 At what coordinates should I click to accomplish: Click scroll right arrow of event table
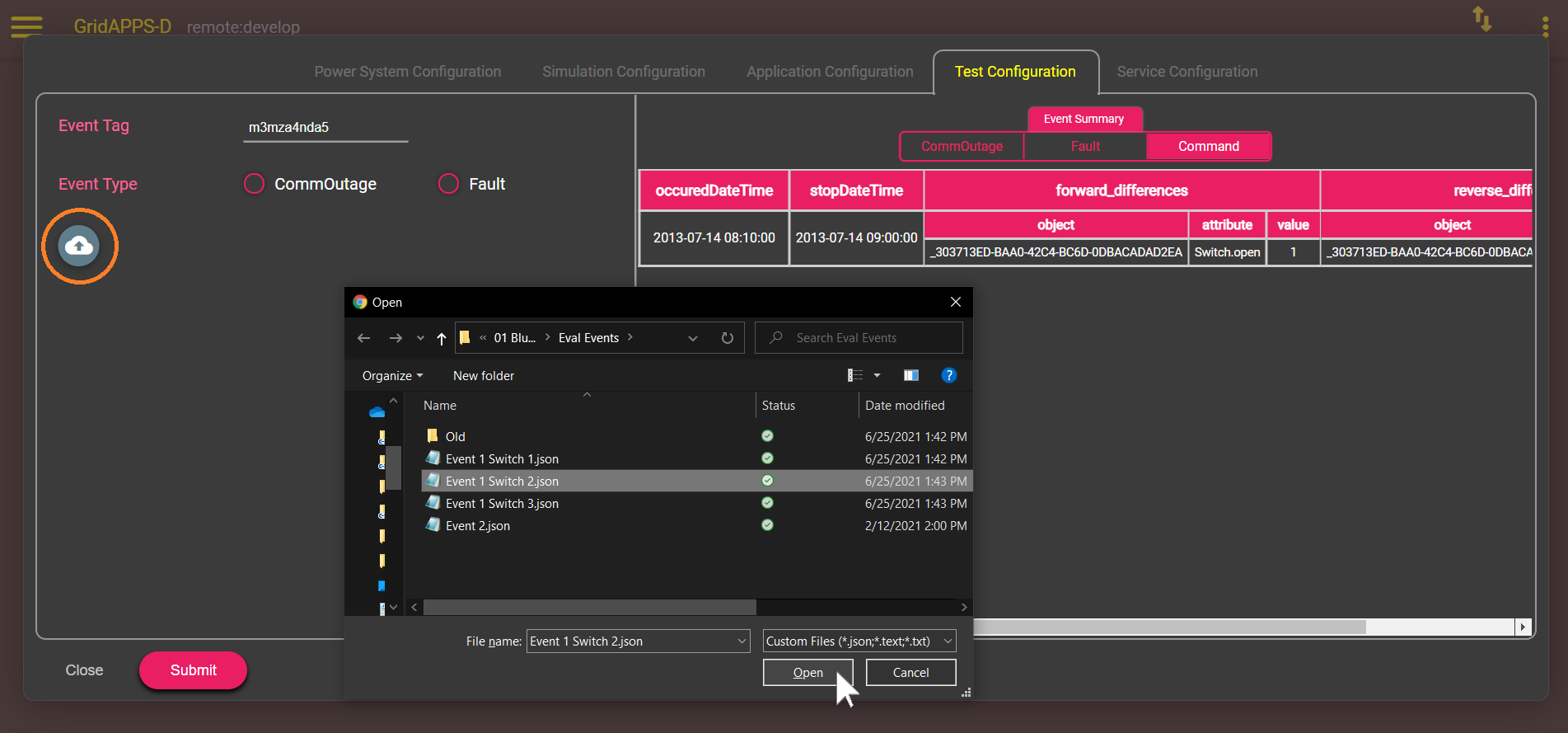coord(1523,627)
